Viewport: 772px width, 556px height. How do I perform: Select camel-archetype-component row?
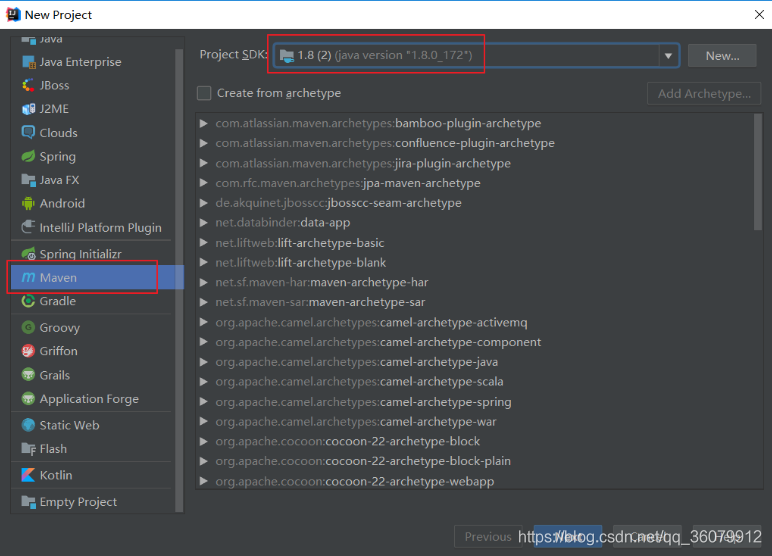point(475,342)
